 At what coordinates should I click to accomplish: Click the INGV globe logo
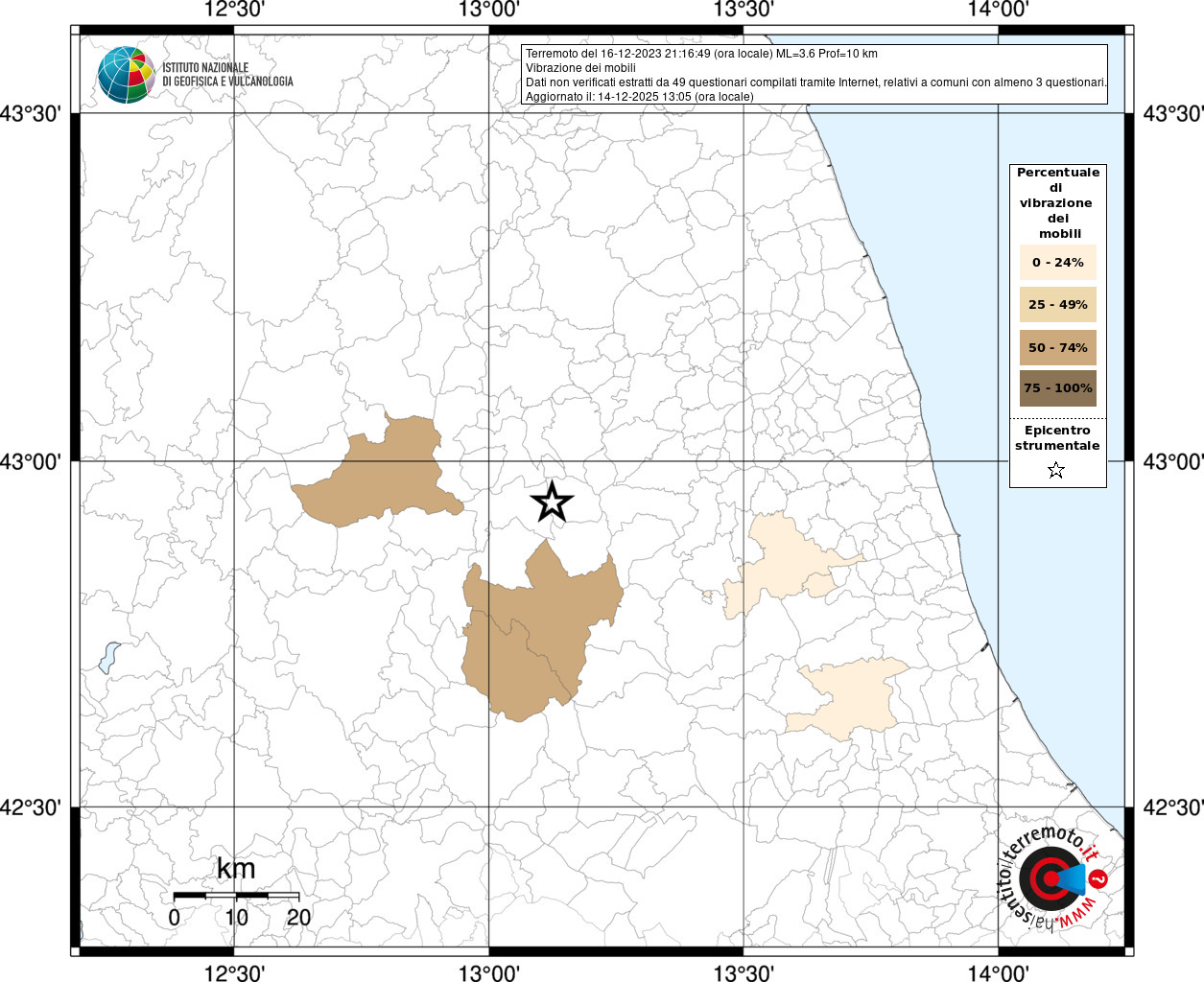coord(127,75)
